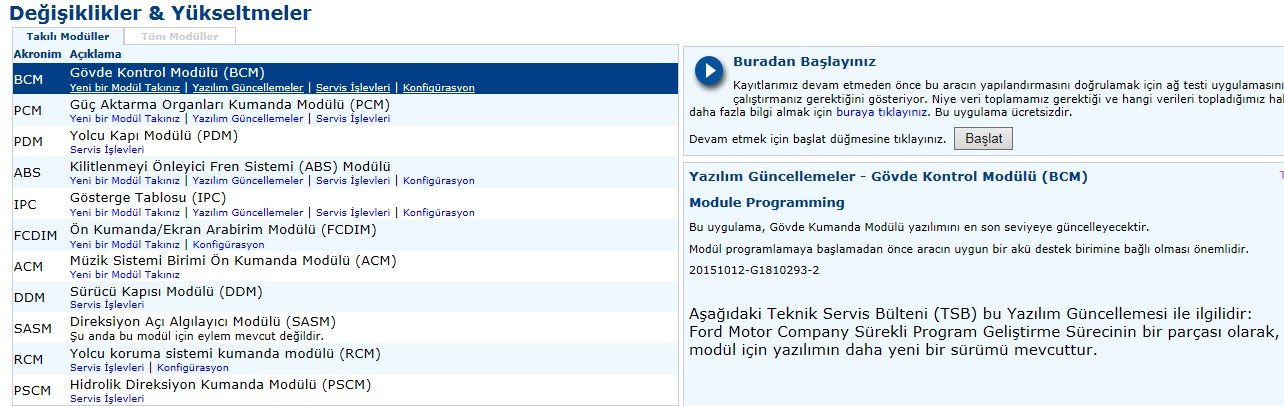Click Konfigürasyon under ABS module
1284x406 pixels.
pos(438,181)
